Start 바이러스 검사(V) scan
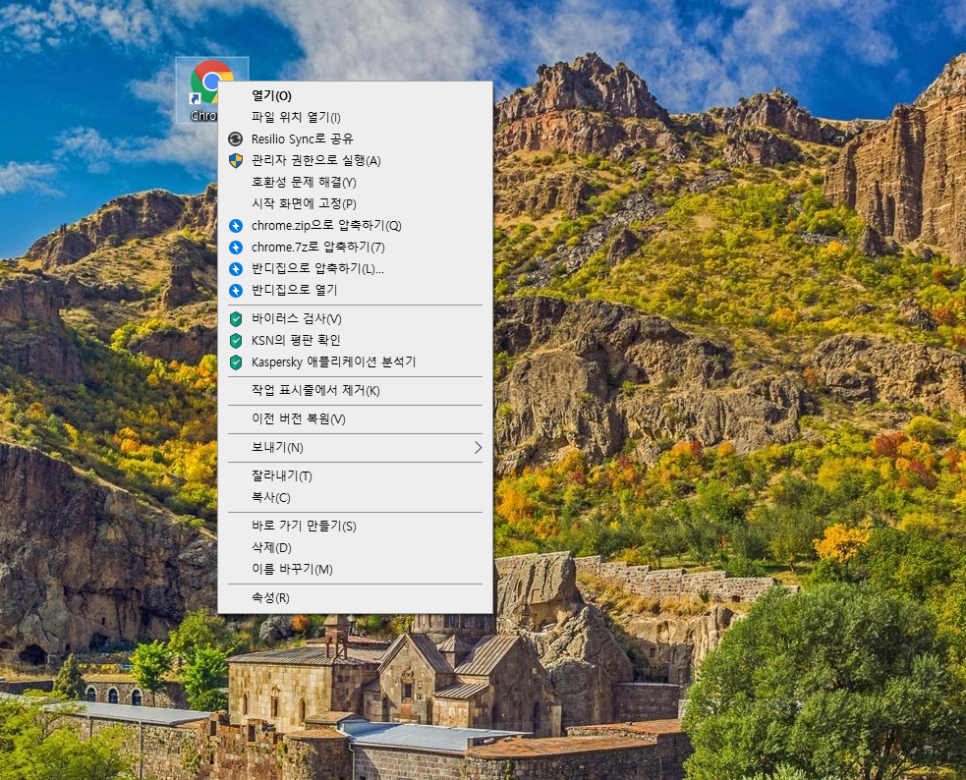This screenshot has height=780, width=966. coord(355,319)
